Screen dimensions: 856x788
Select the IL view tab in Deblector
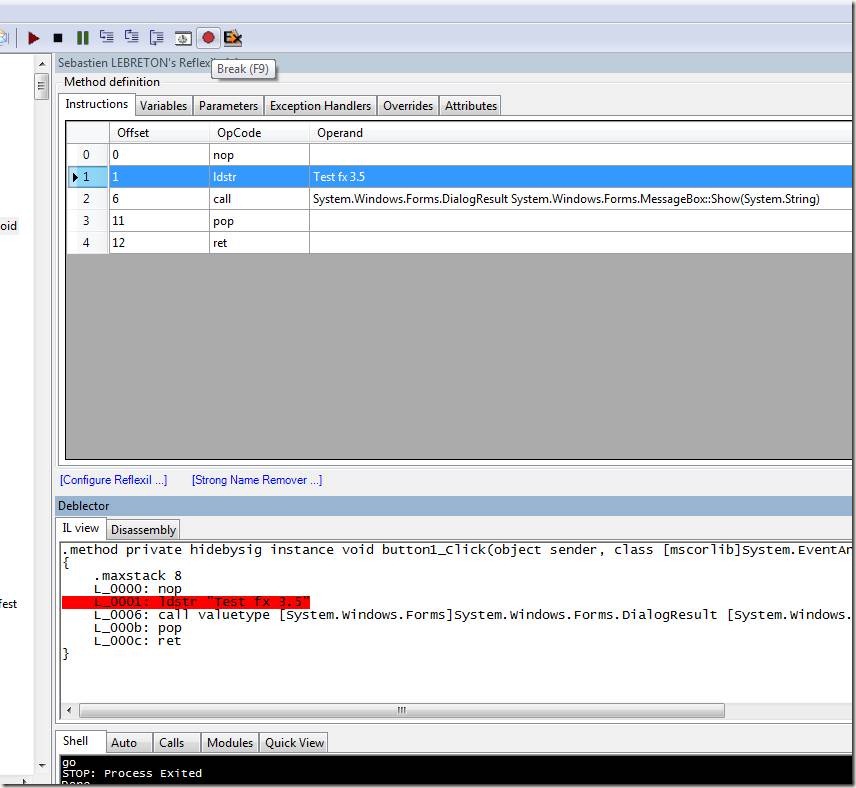pyautogui.click(x=81, y=528)
